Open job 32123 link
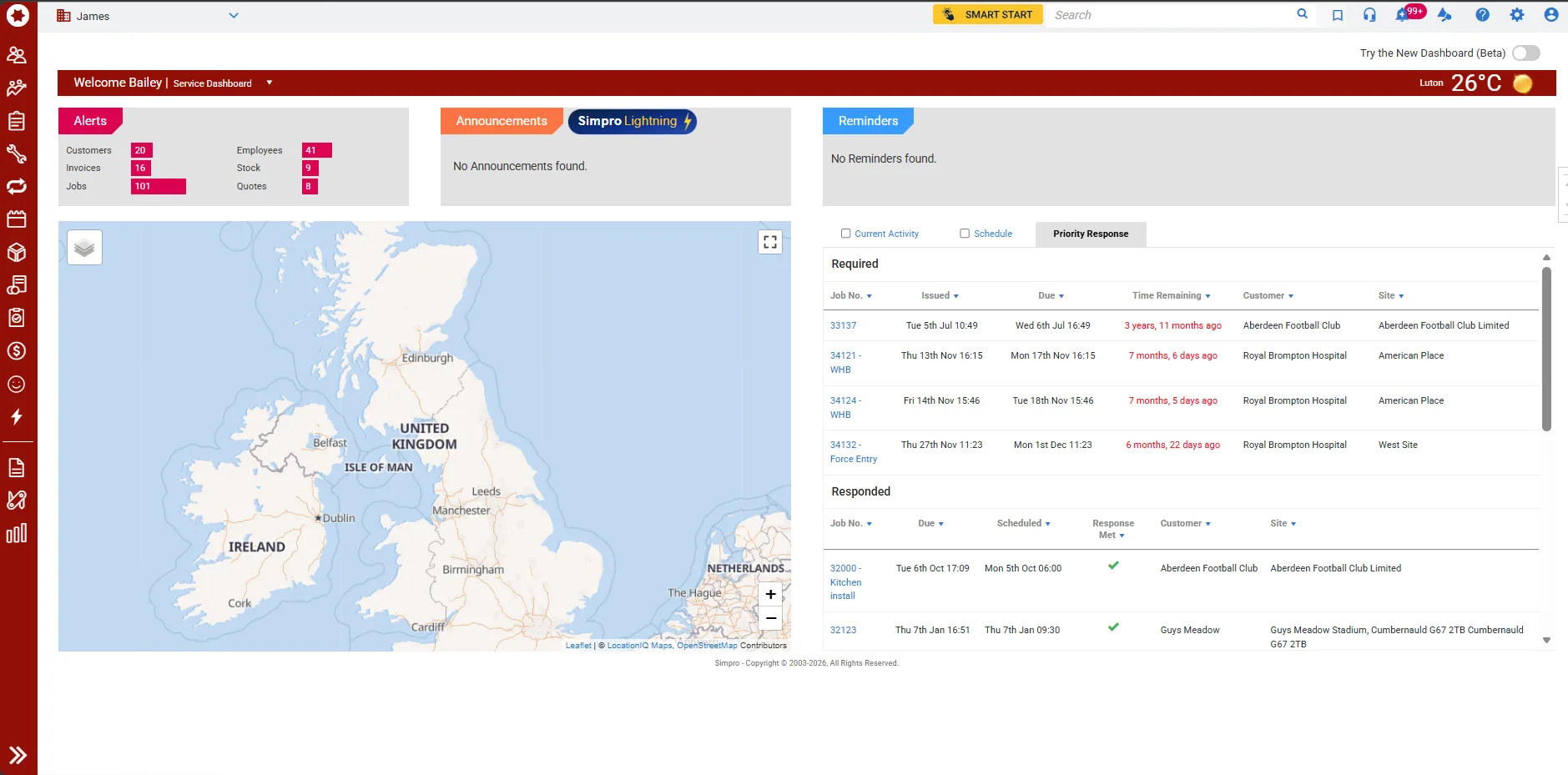The height and width of the screenshot is (775, 1568). 843,630
